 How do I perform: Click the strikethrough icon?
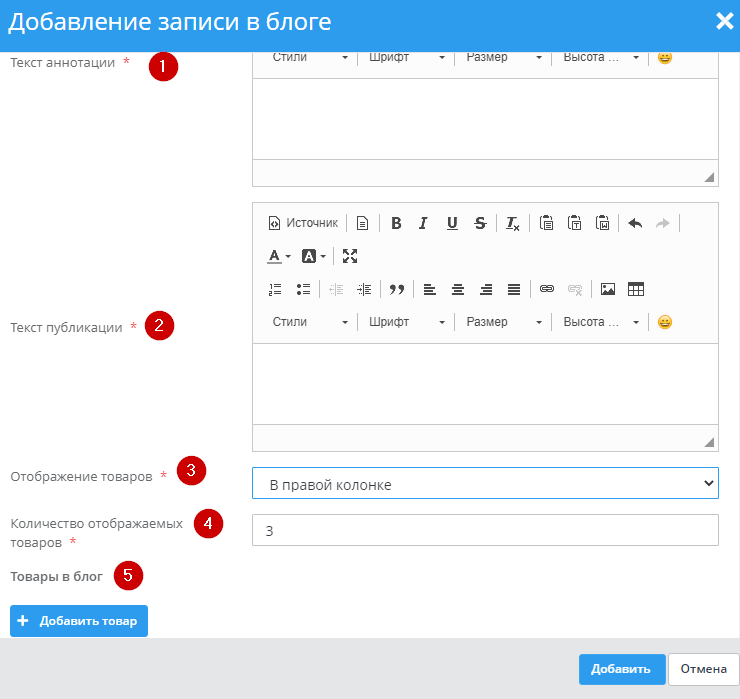pyautogui.click(x=480, y=223)
